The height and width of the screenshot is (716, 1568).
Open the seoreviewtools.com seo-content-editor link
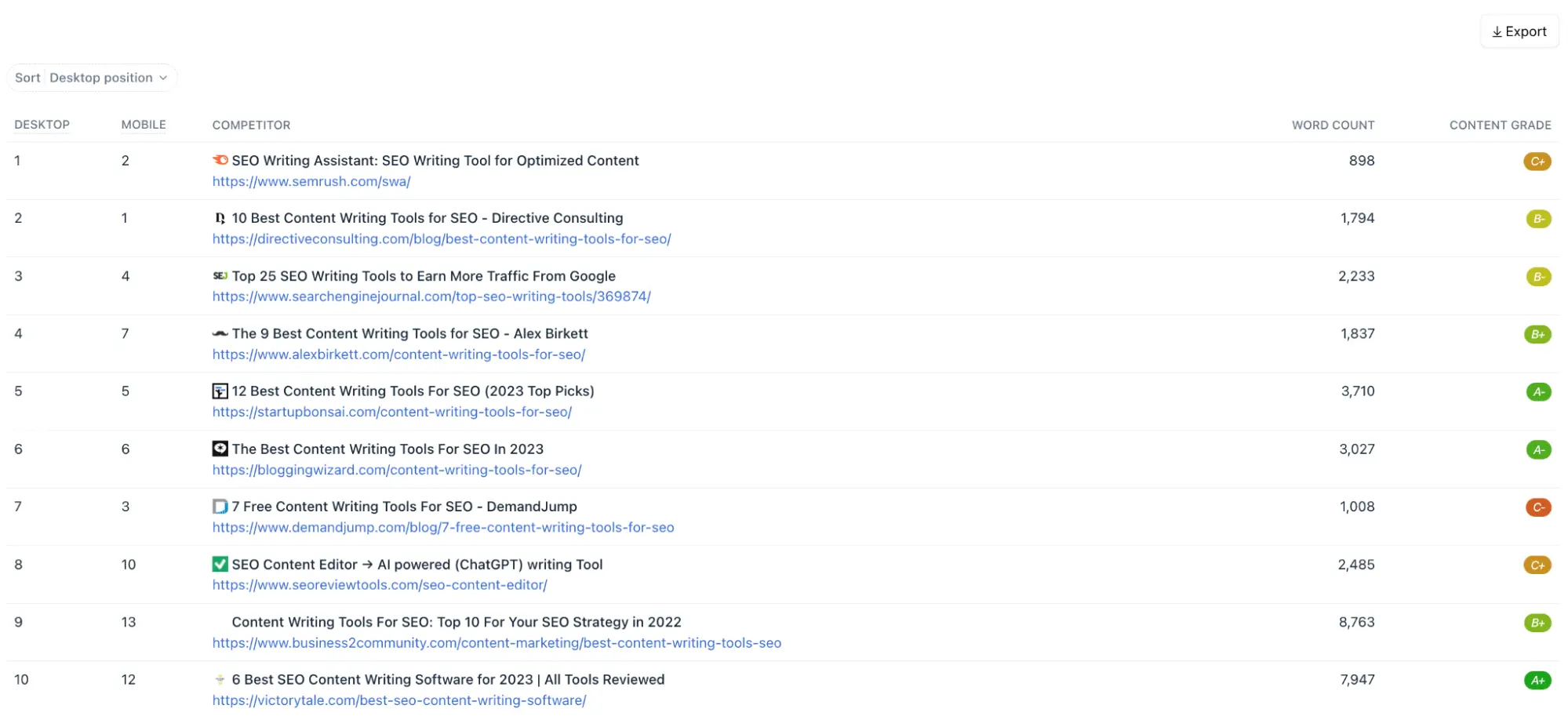pos(380,585)
